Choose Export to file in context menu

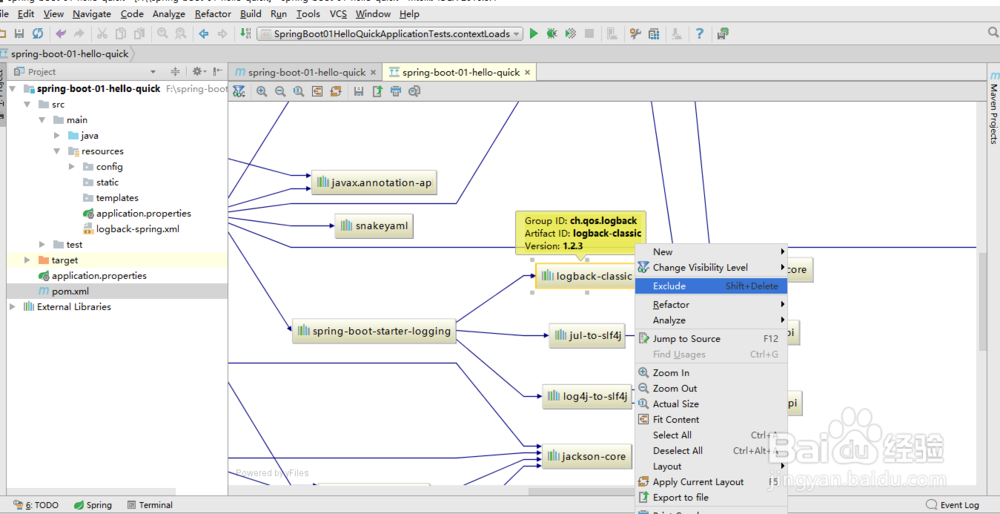pyautogui.click(x=711, y=497)
